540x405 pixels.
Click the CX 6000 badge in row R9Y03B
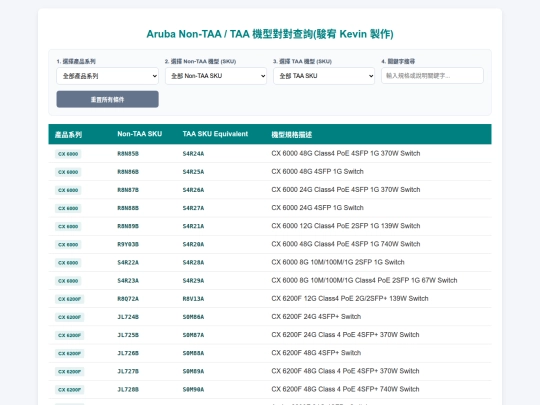click(x=68, y=245)
